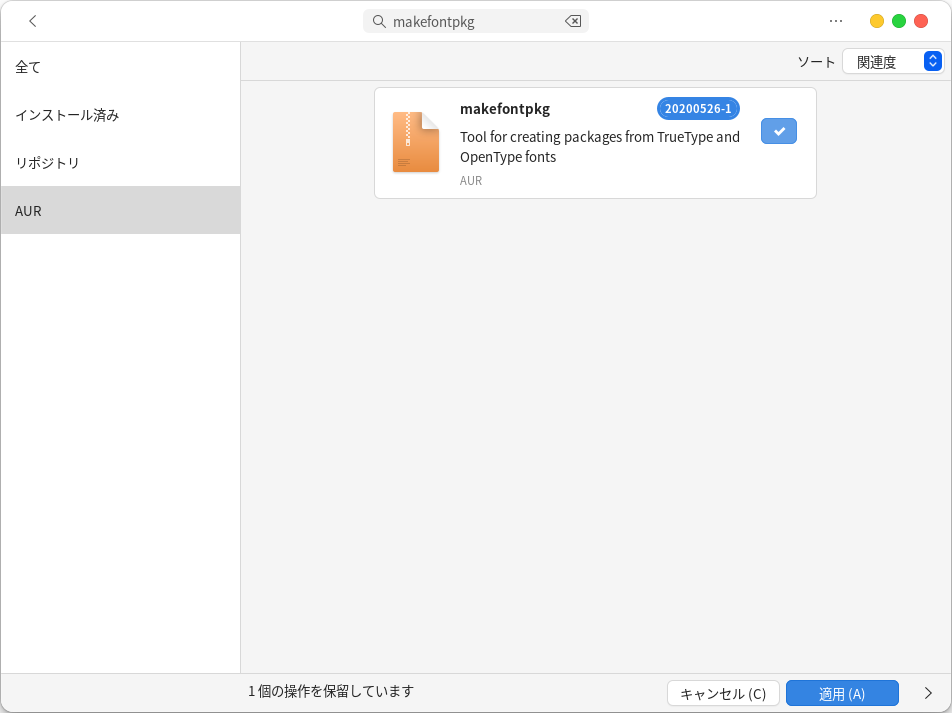The width and height of the screenshot is (952, 713).
Task: Click the yellow minimize window button
Action: tap(877, 21)
